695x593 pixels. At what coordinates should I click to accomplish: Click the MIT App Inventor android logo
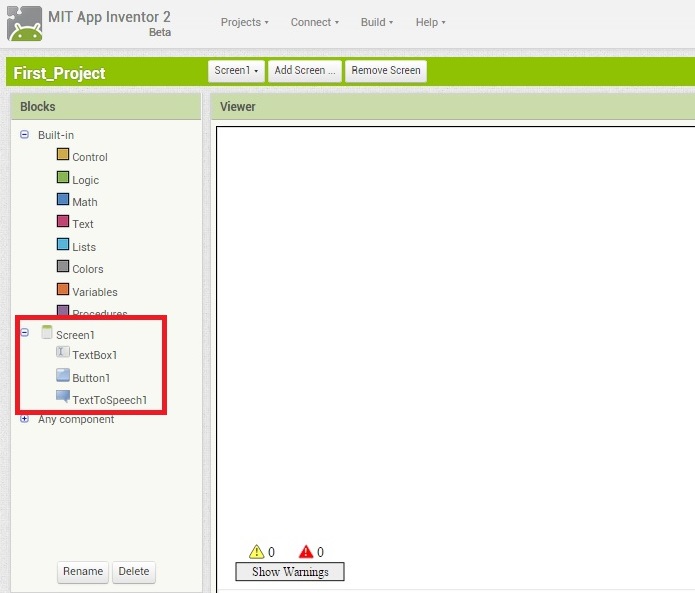tap(25, 23)
